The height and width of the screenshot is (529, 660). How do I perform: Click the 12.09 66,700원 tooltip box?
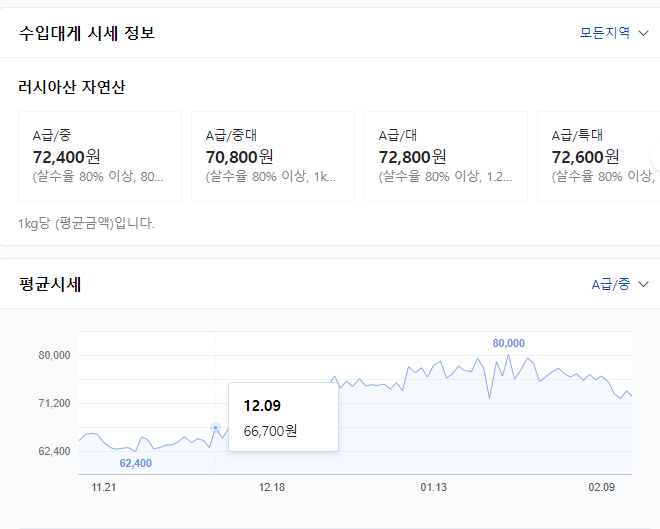pos(283,418)
